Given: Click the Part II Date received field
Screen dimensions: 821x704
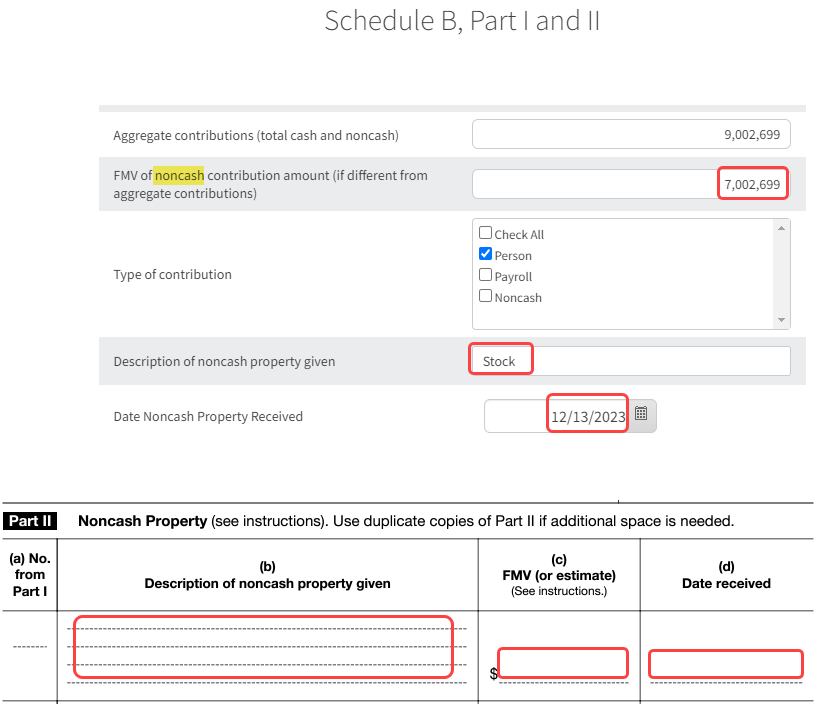Looking at the screenshot, I should pyautogui.click(x=725, y=664).
